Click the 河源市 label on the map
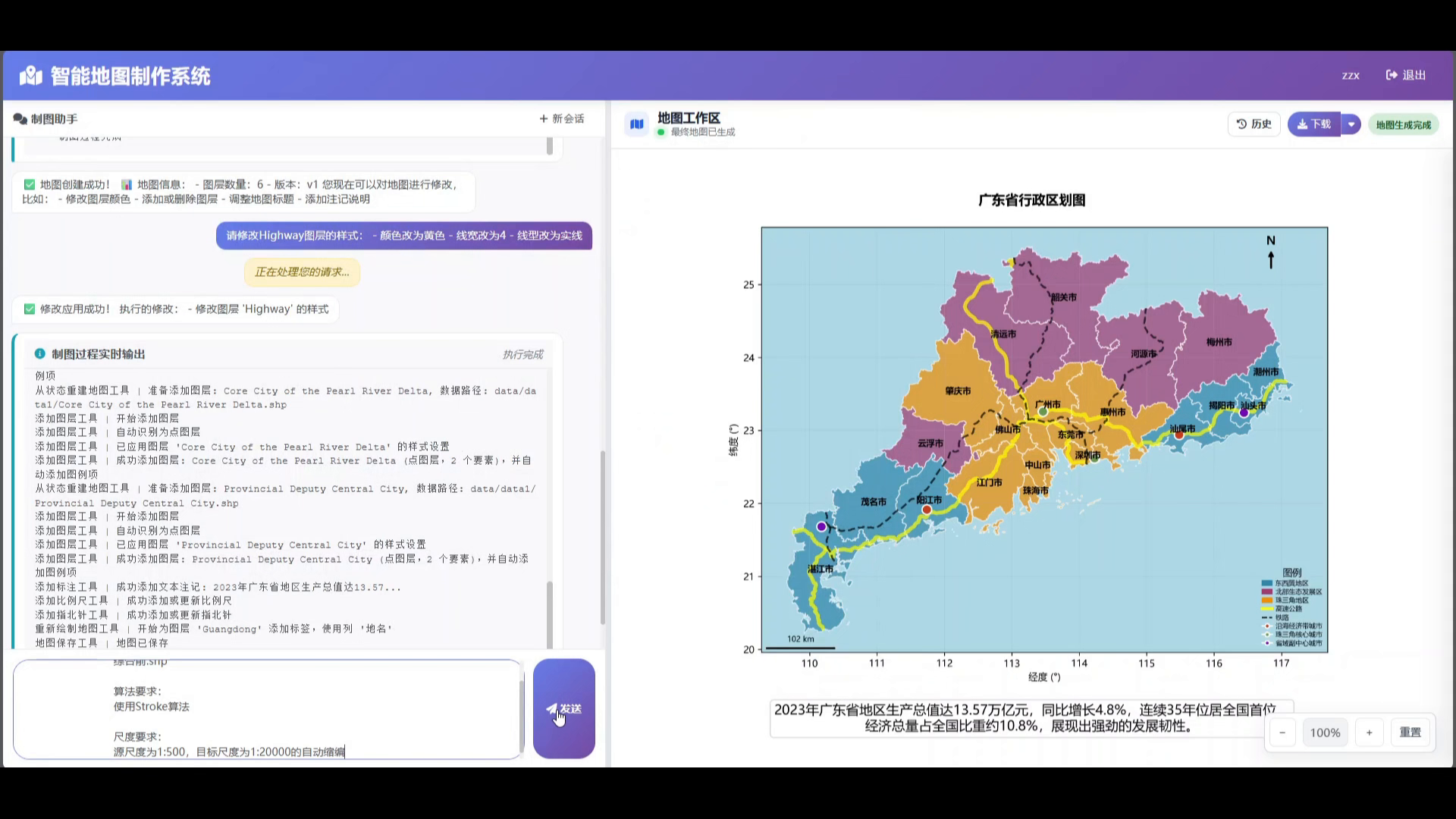Viewport: 1456px width, 819px height. tap(1144, 353)
